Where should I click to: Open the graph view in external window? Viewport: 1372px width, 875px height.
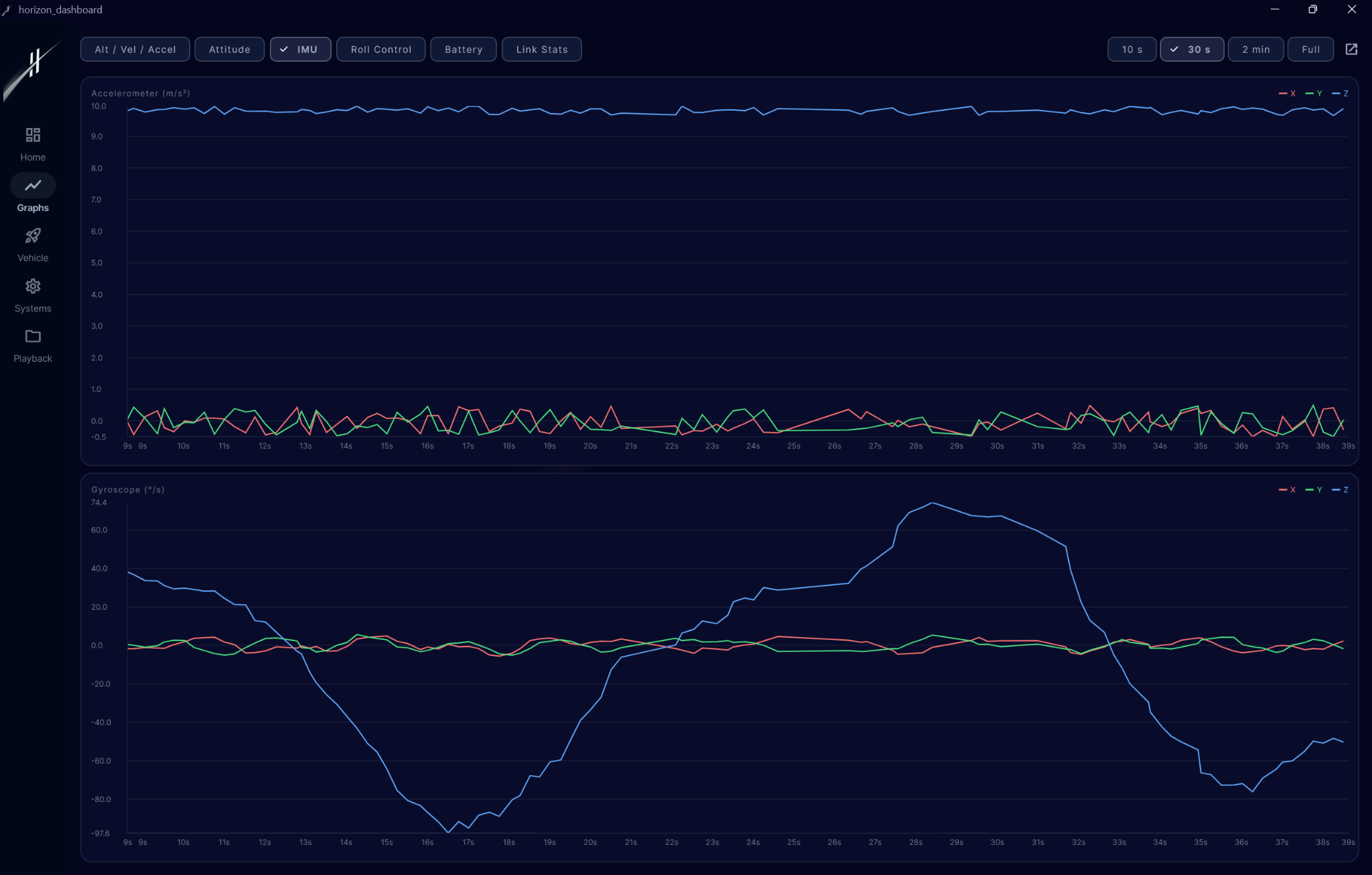tap(1353, 49)
